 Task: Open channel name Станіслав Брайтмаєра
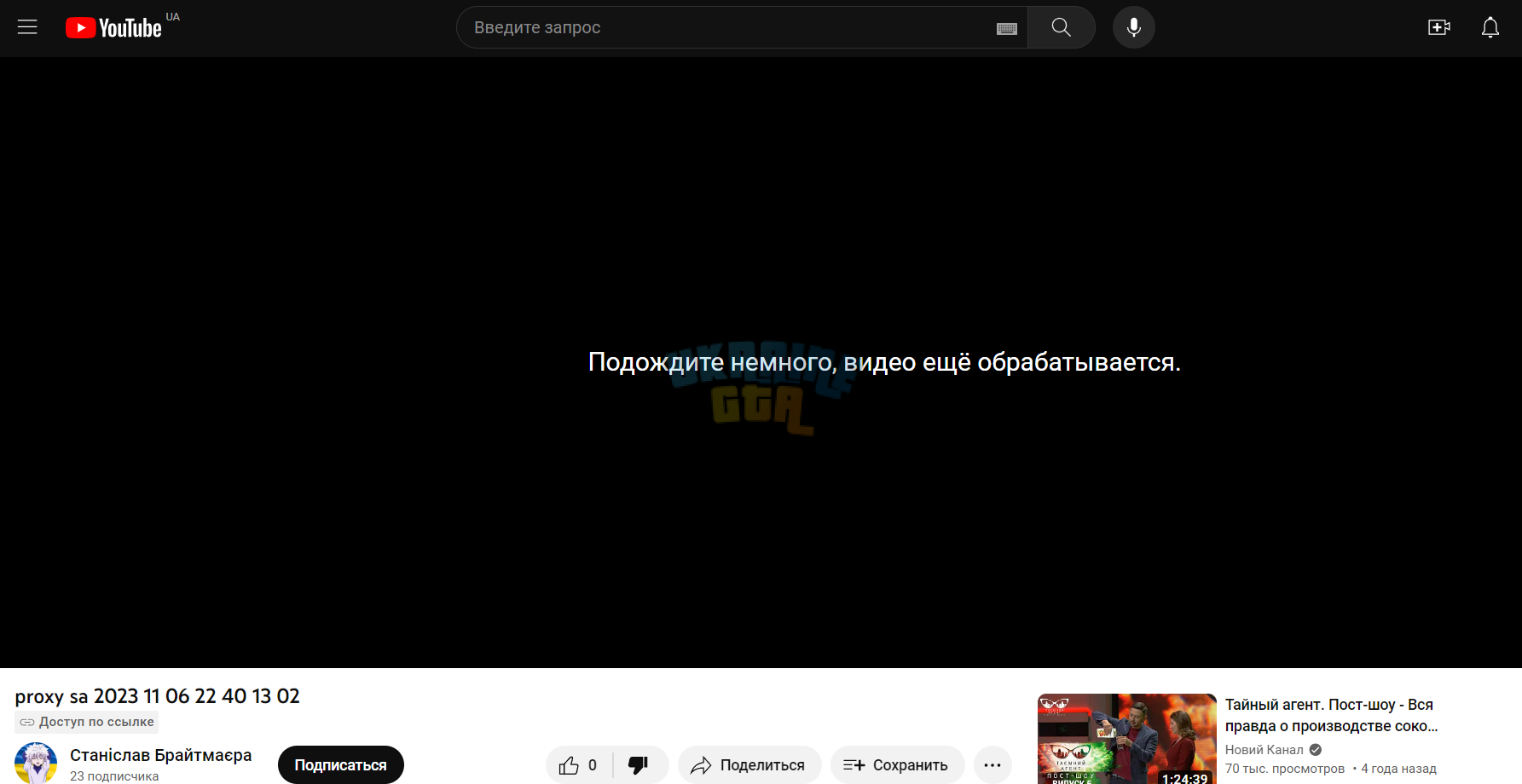pos(161,756)
